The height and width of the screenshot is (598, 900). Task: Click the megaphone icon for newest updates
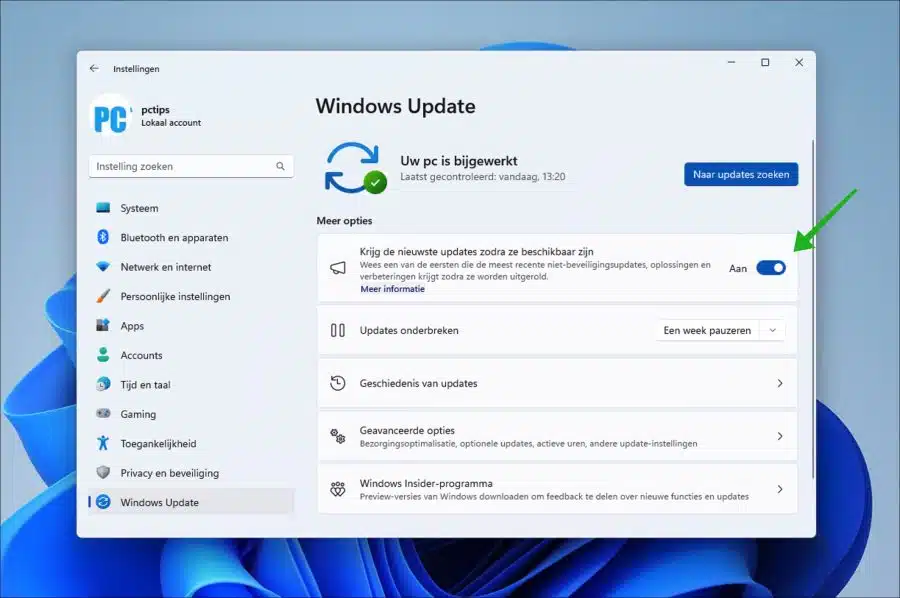(338, 268)
